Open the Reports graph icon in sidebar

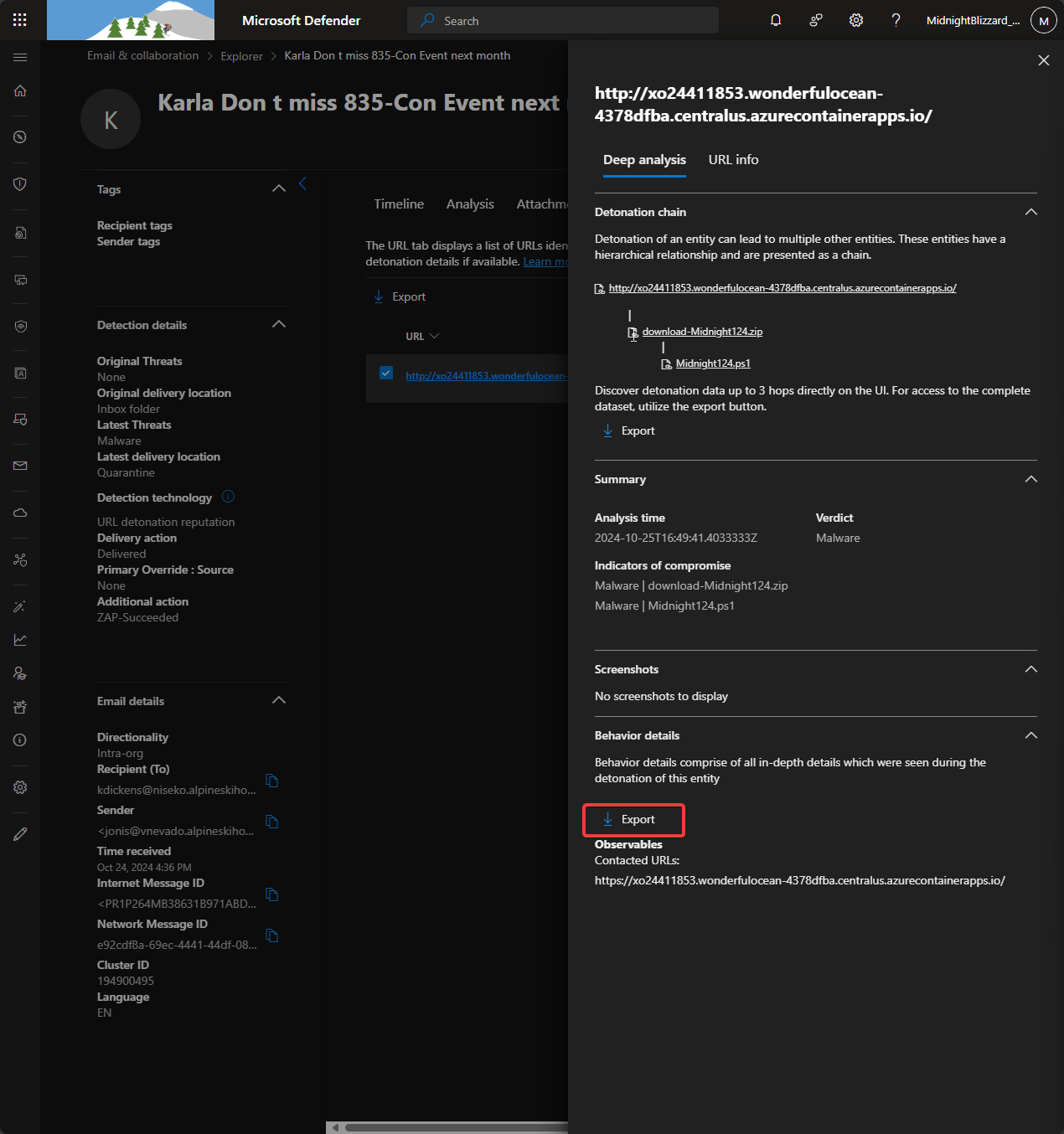pos(20,639)
